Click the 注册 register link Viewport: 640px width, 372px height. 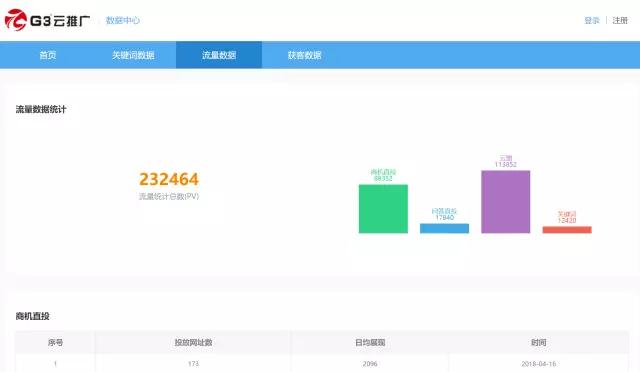(x=620, y=20)
